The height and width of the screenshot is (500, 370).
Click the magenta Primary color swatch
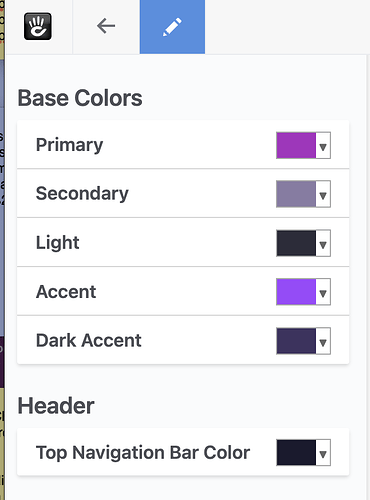pos(296,145)
